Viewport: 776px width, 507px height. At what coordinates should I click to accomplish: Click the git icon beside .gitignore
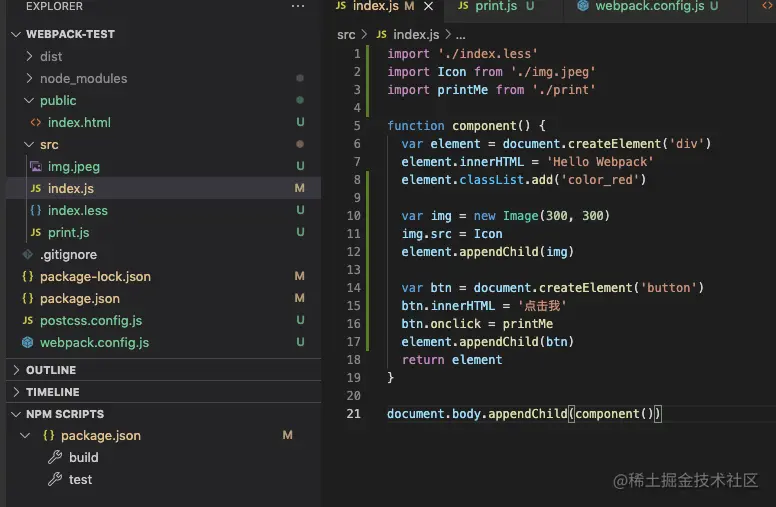28,254
